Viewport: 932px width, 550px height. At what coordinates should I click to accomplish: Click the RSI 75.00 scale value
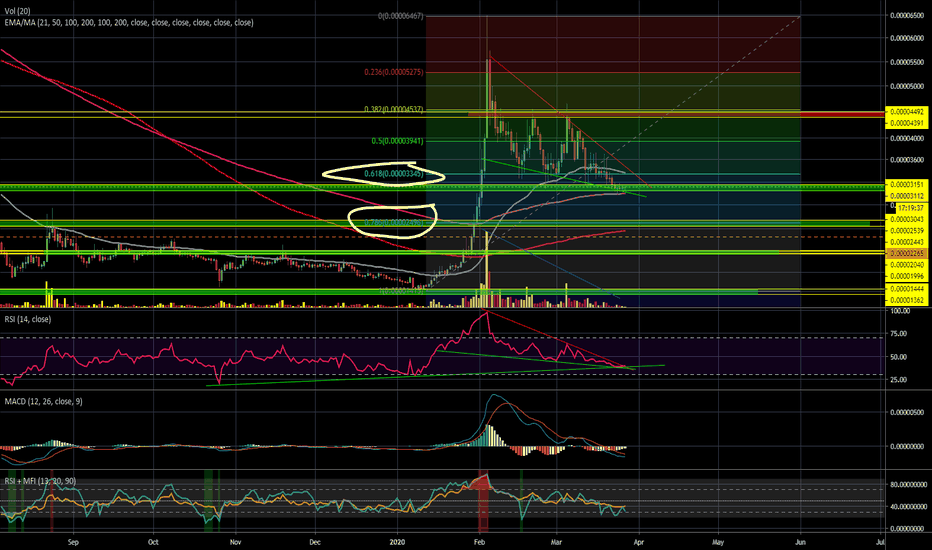pos(898,334)
